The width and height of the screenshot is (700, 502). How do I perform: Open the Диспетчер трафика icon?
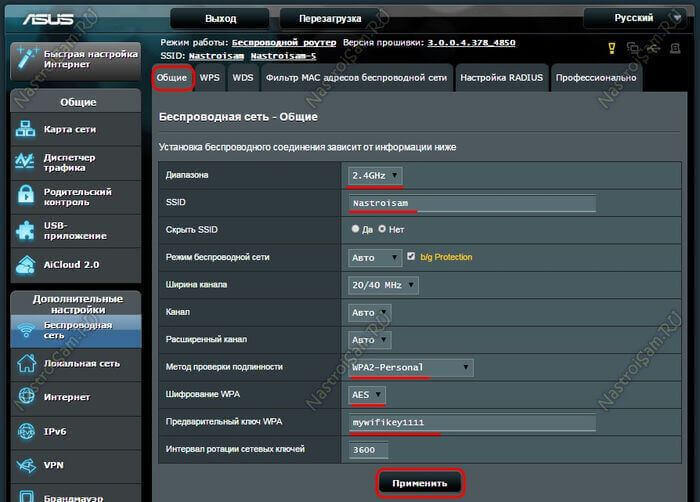[25, 162]
